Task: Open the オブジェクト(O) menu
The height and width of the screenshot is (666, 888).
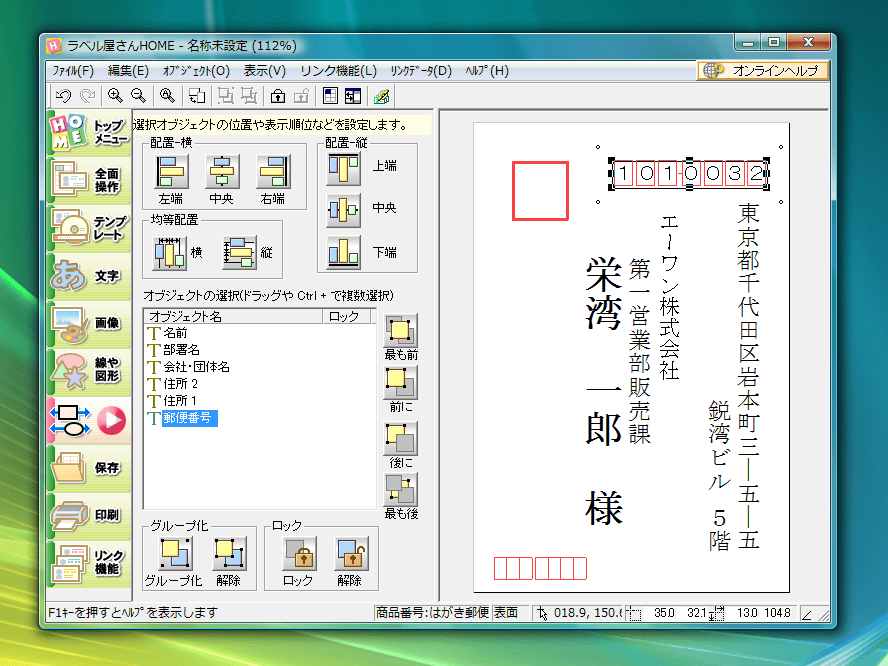Action: click(196, 71)
